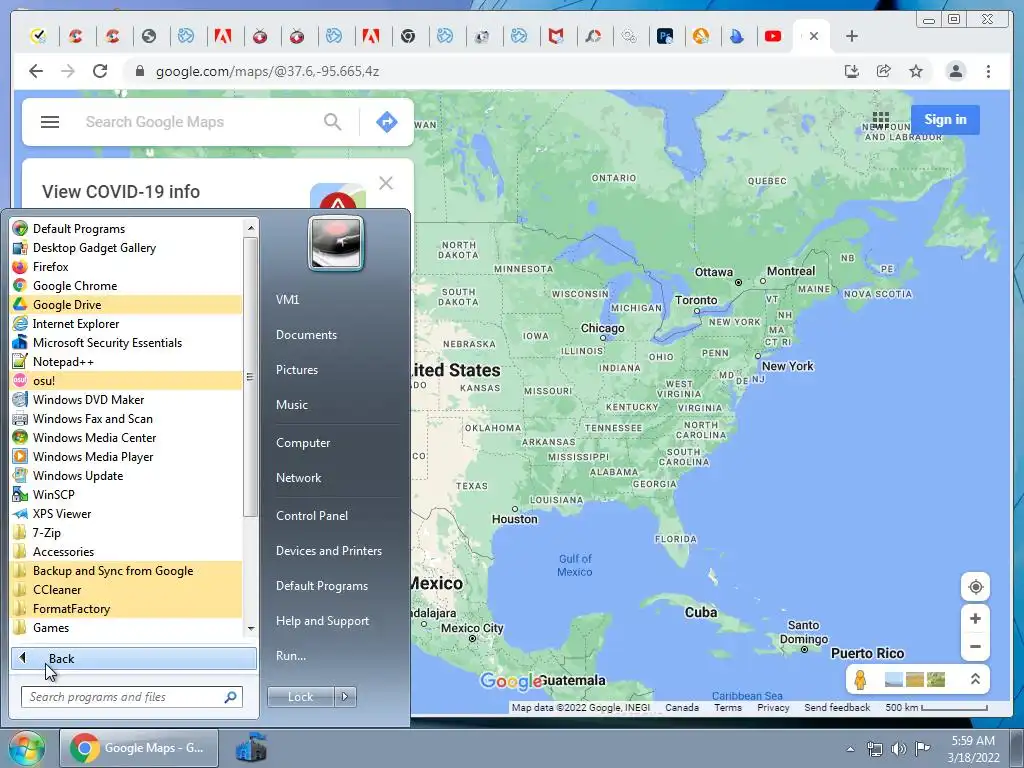
Task: Open the Terms link on map footer
Action: 728,707
